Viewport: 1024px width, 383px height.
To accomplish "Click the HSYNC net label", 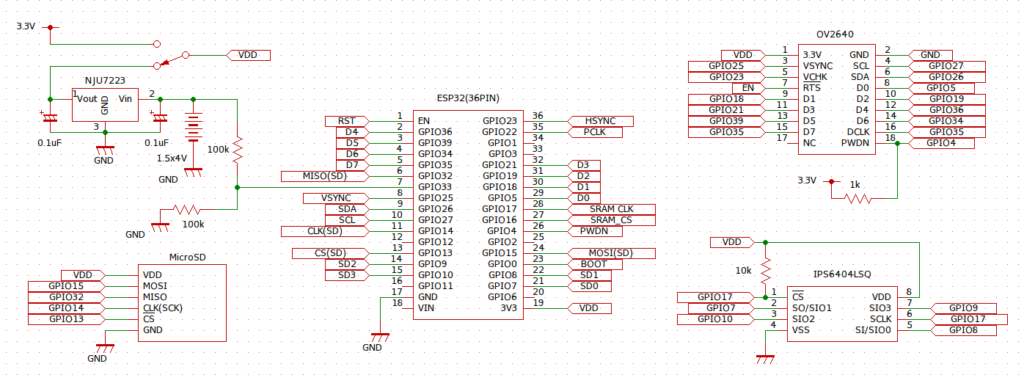I will click(601, 121).
